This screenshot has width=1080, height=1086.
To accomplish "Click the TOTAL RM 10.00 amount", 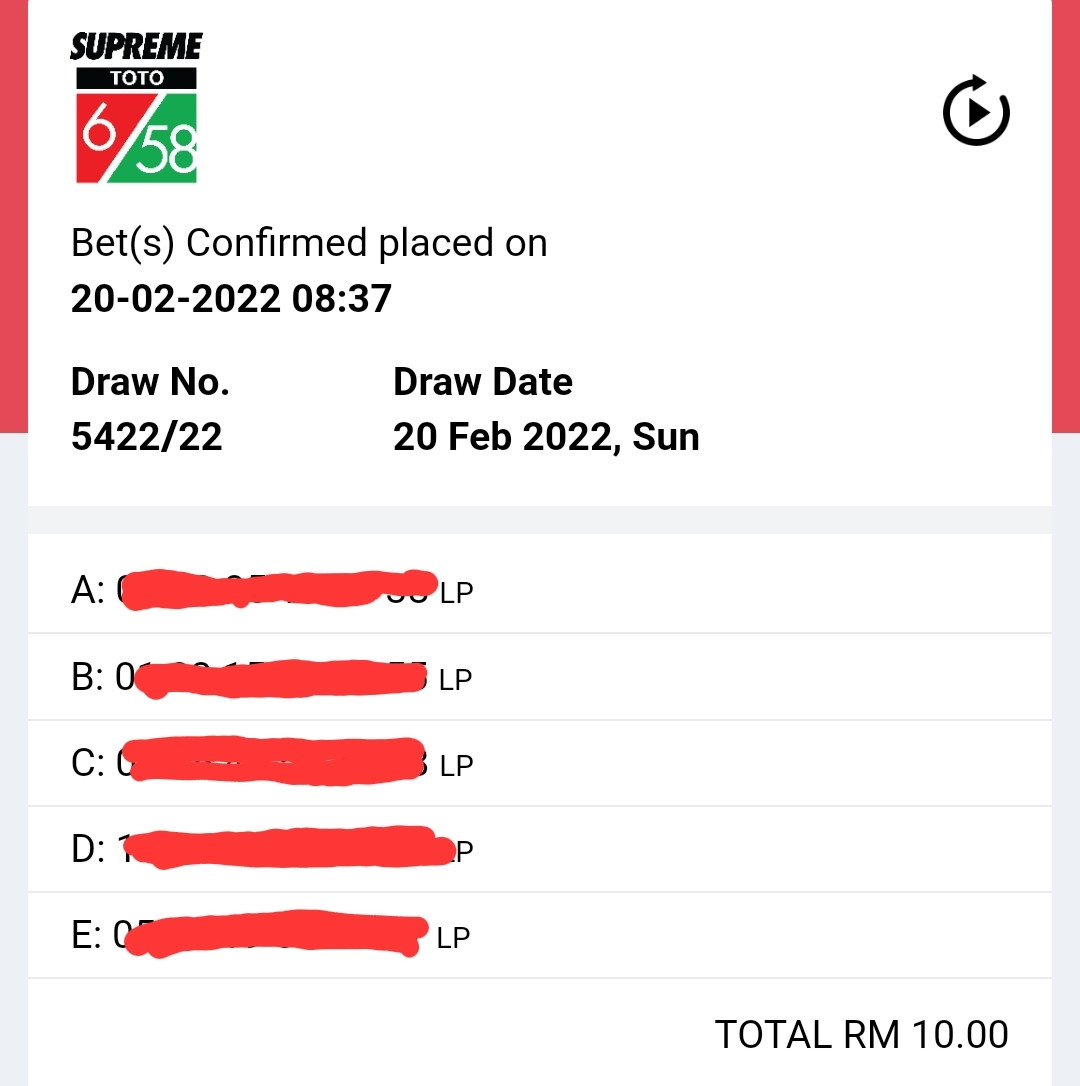I will point(861,1034).
